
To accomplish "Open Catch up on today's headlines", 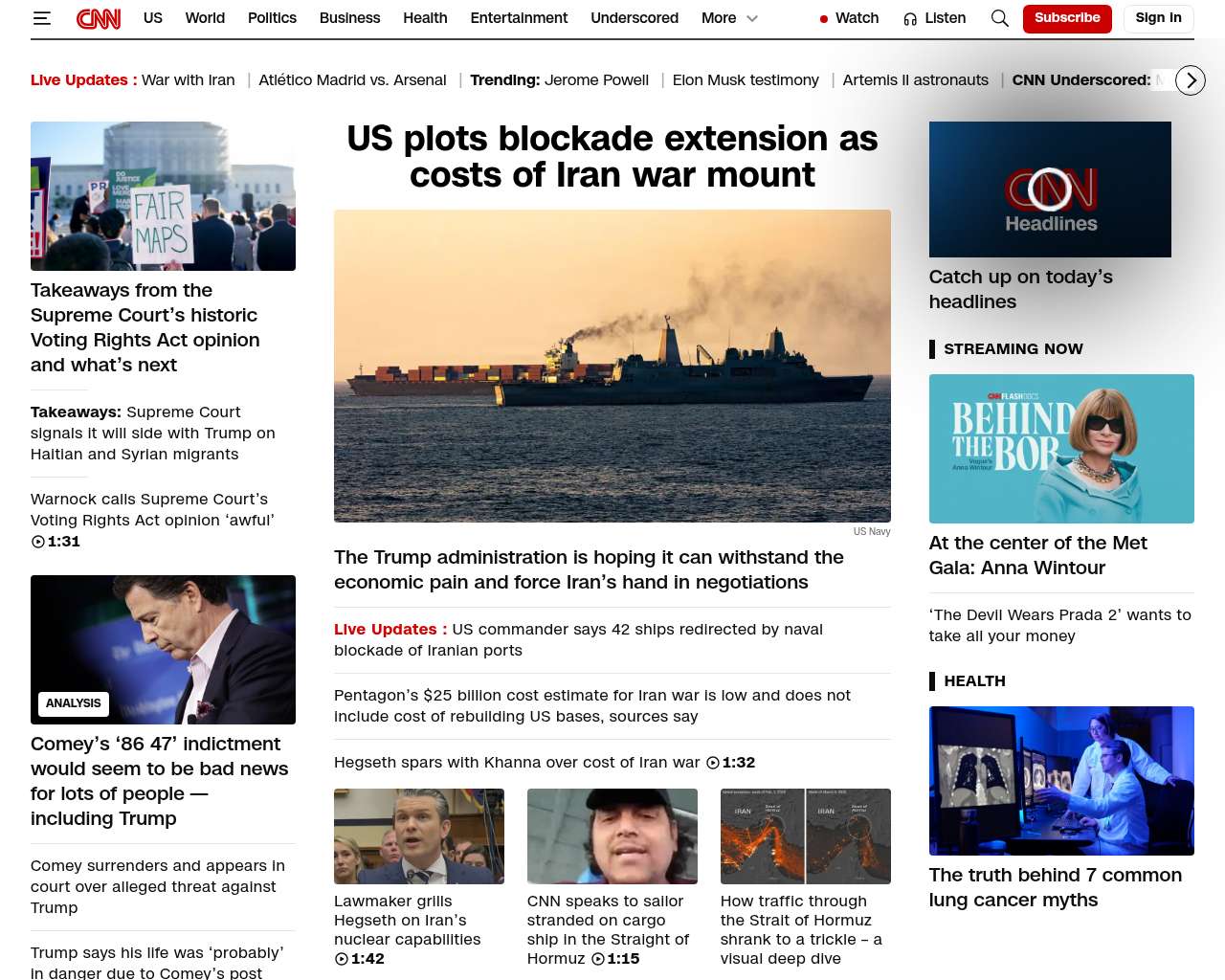I will click(1021, 289).
